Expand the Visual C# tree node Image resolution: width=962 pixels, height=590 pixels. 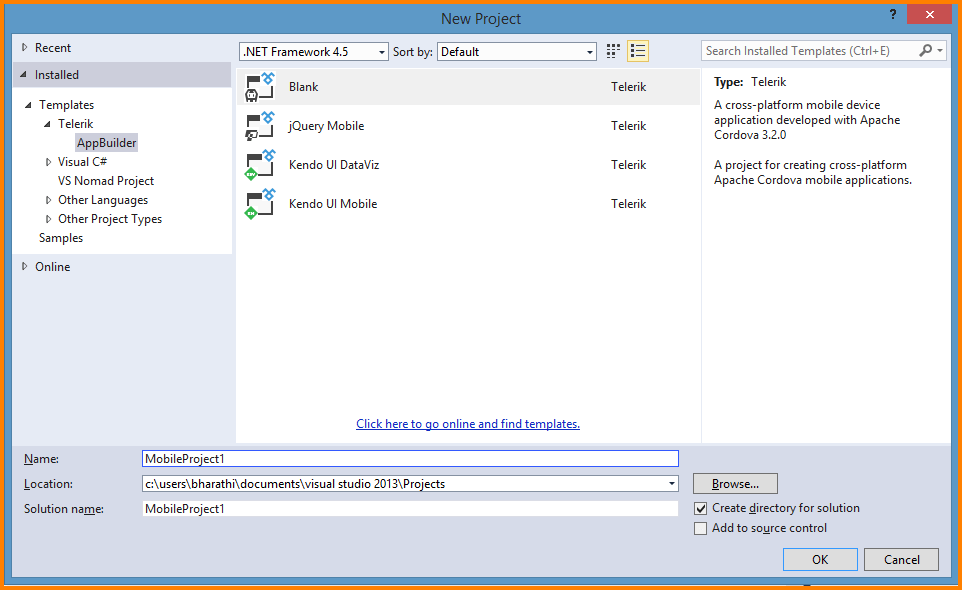pos(48,162)
